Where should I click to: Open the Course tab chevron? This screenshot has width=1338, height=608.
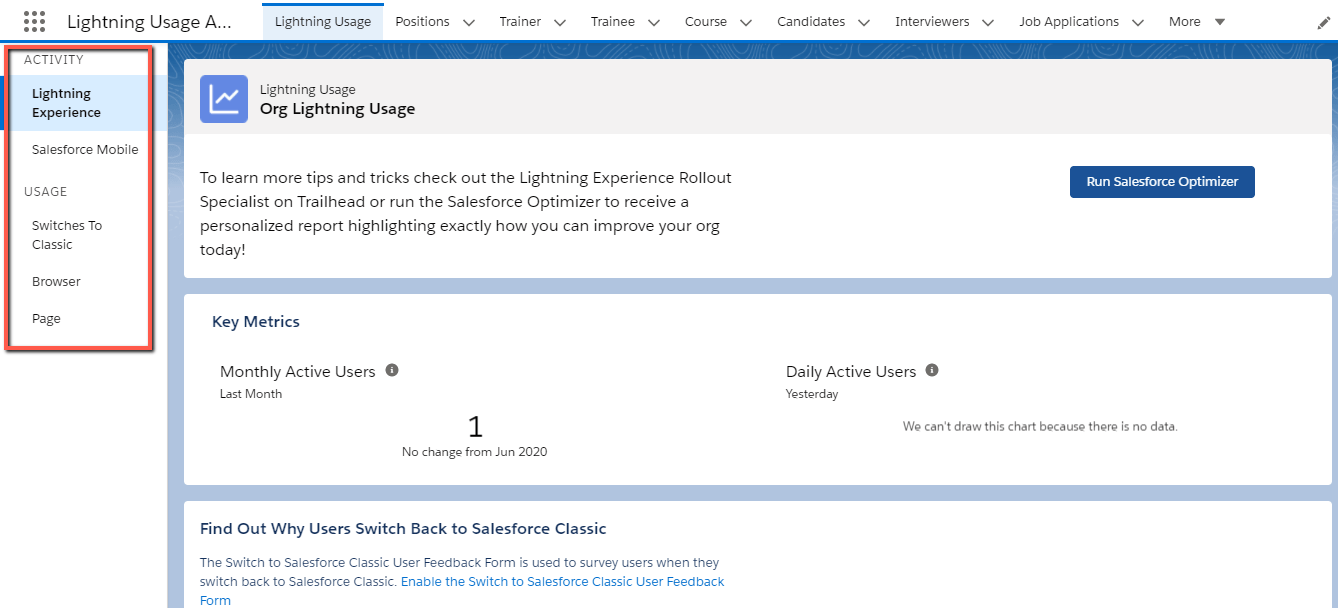tap(746, 22)
